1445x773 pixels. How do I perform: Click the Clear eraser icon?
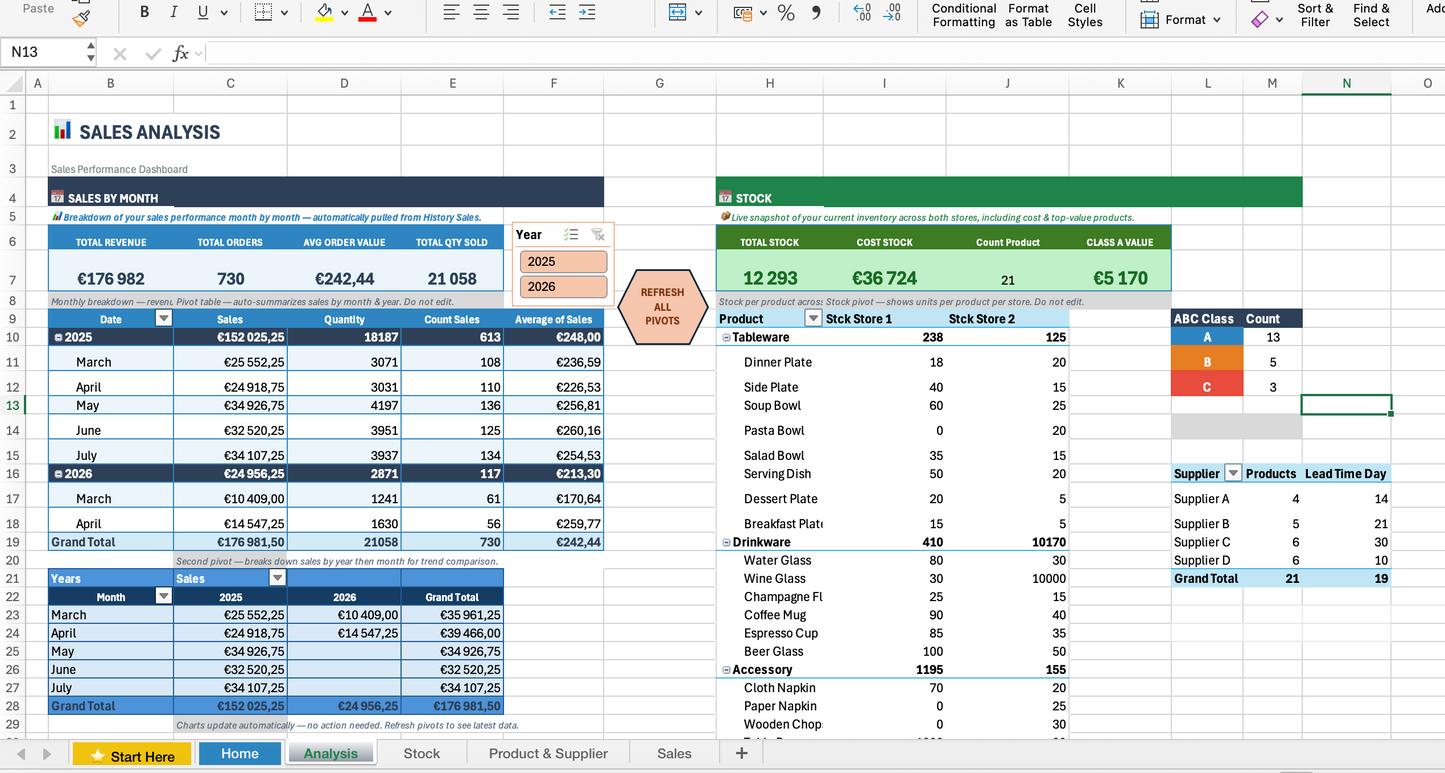[x=1260, y=18]
